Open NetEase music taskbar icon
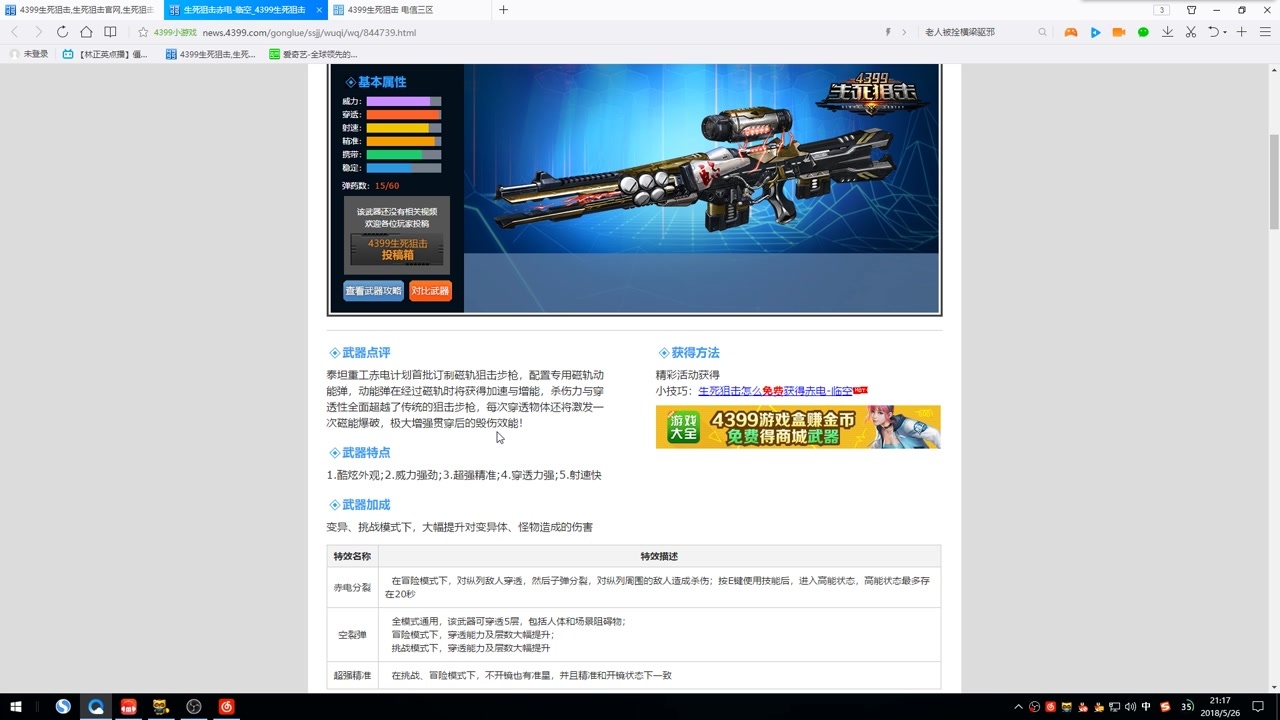The width and height of the screenshot is (1280, 720). pyautogui.click(x=227, y=706)
